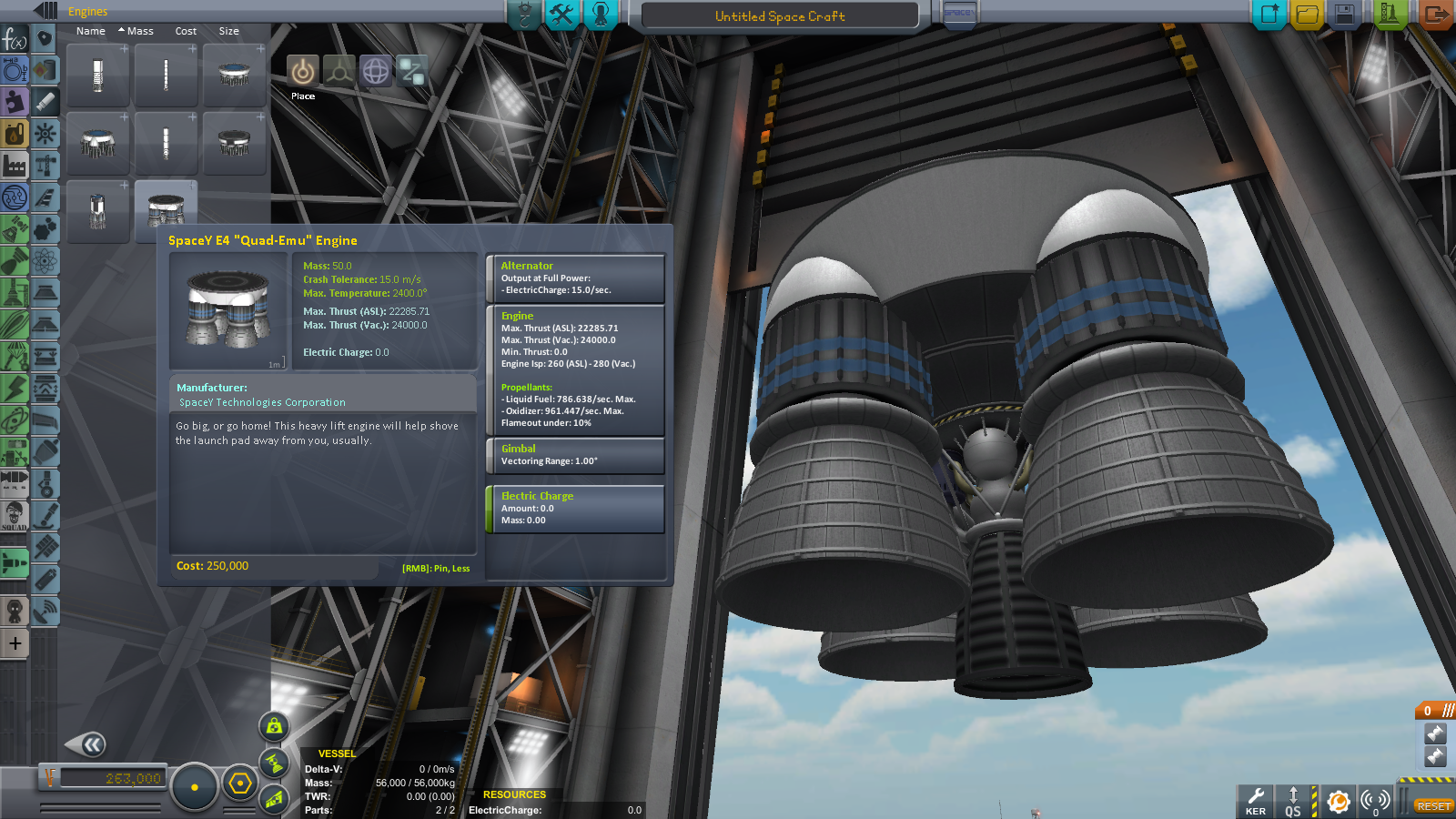Open the Crew assignment Kerbal icon

601,14
